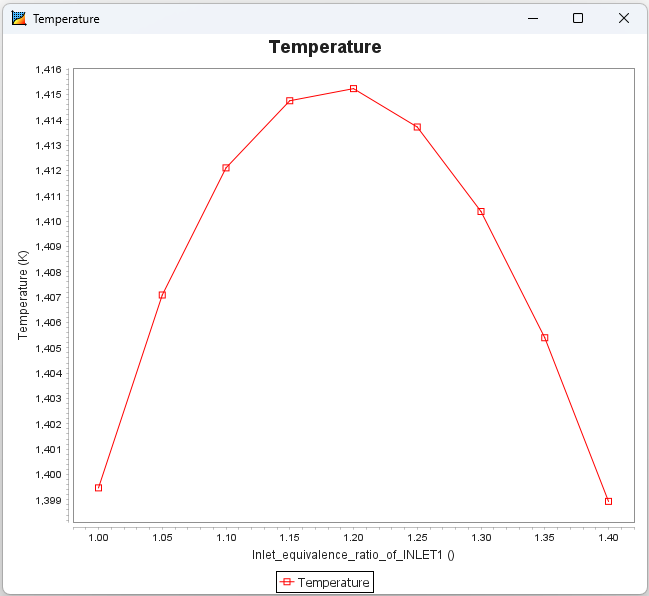
Task: Select the data point at equivalence ratio 1.00
Action: pyautogui.click(x=99, y=488)
